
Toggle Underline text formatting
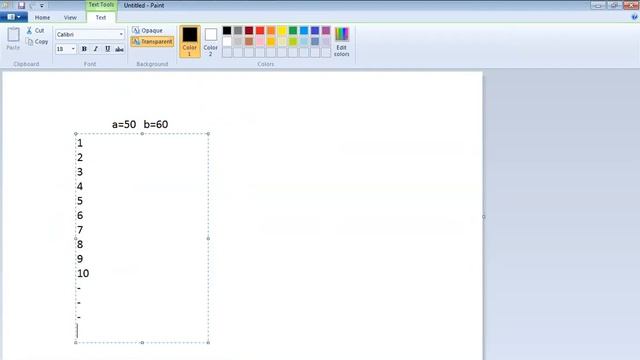pos(107,49)
